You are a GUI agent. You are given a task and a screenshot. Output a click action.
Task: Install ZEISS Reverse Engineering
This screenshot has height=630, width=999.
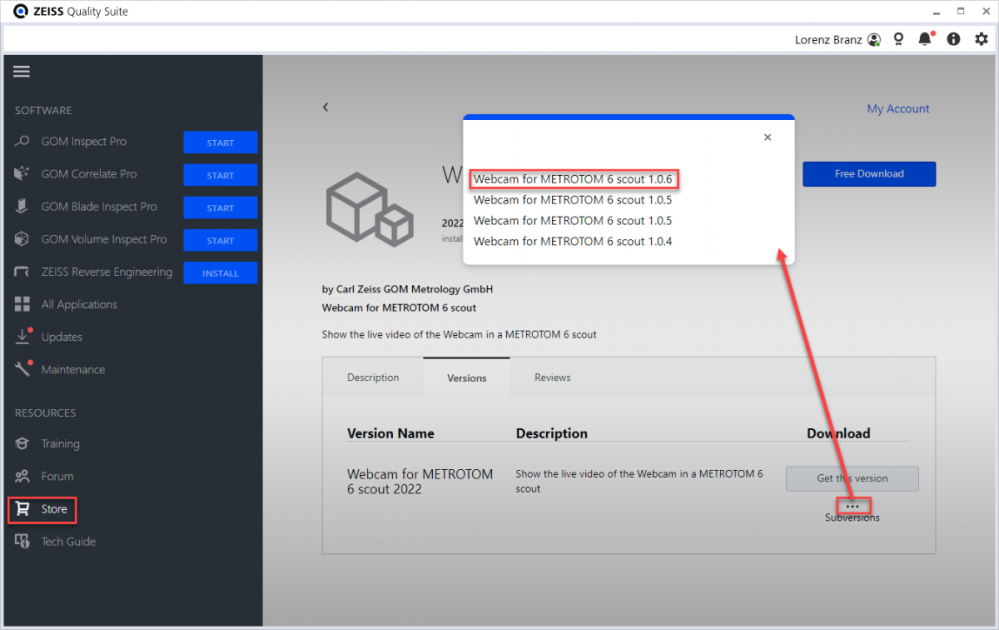click(x=220, y=273)
